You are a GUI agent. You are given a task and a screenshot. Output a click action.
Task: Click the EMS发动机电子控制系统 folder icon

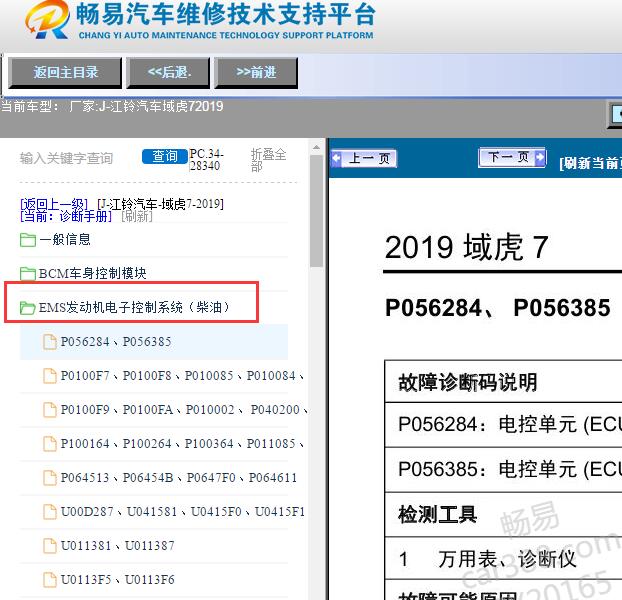coord(28,307)
